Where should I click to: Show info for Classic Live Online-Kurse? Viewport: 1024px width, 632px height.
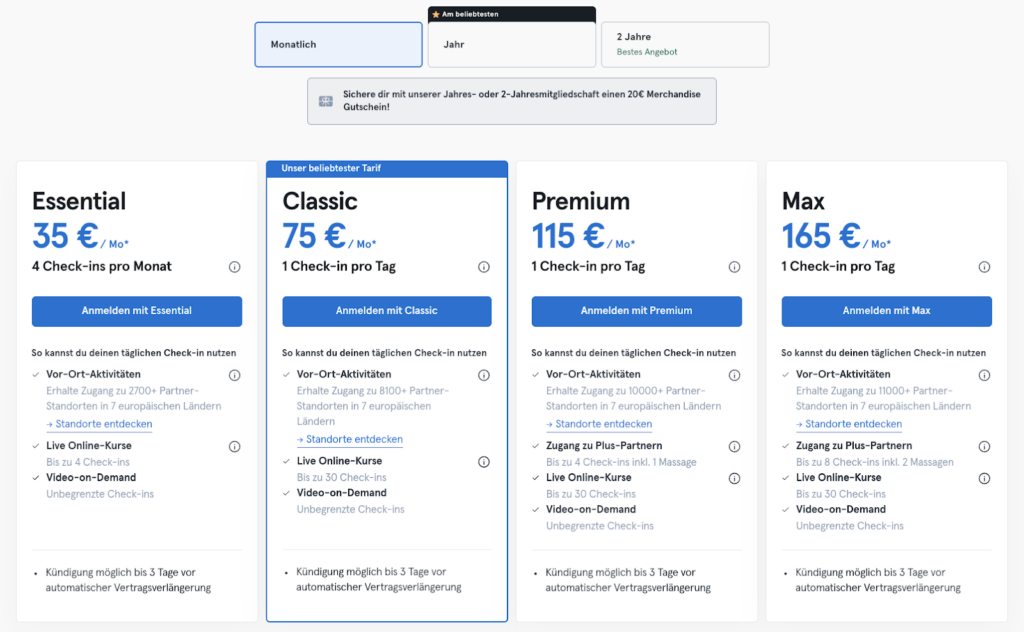[x=484, y=462]
